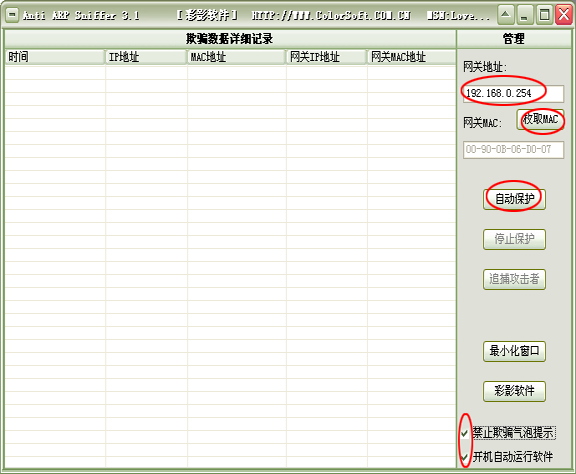Toggle 开机自动运行软件 checkbox
Viewport: 576px width, 474px height.
tap(465, 457)
